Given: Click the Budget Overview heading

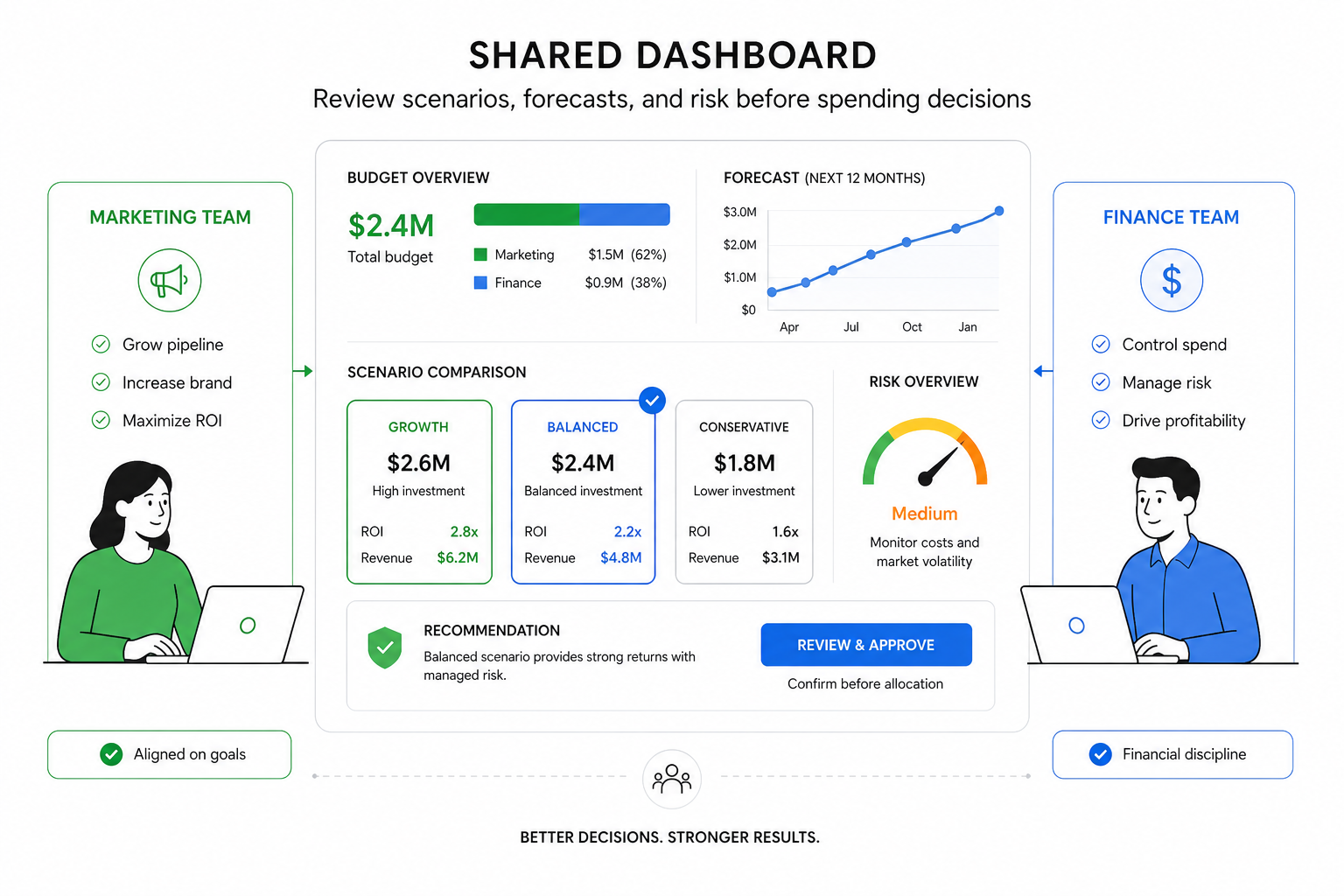Looking at the screenshot, I should 418,178.
